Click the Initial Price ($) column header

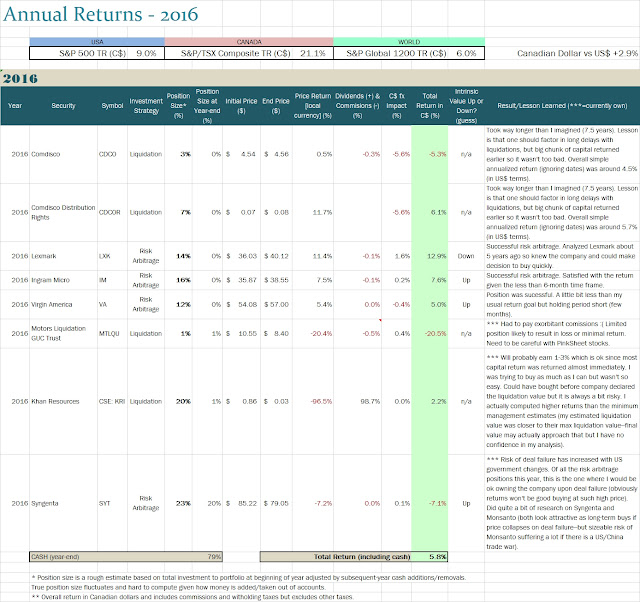tap(241, 106)
